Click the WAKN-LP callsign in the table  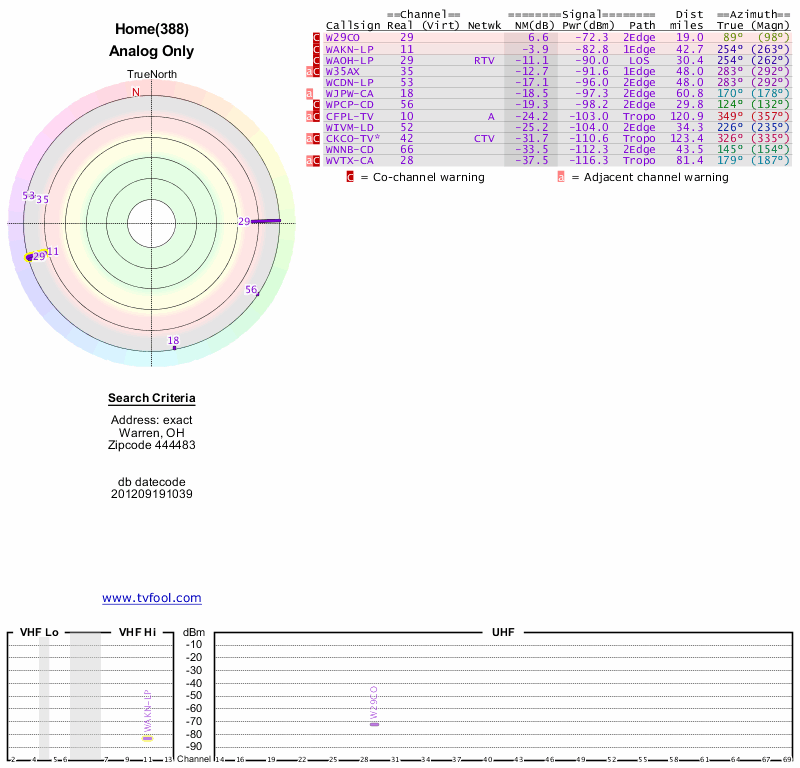click(350, 49)
